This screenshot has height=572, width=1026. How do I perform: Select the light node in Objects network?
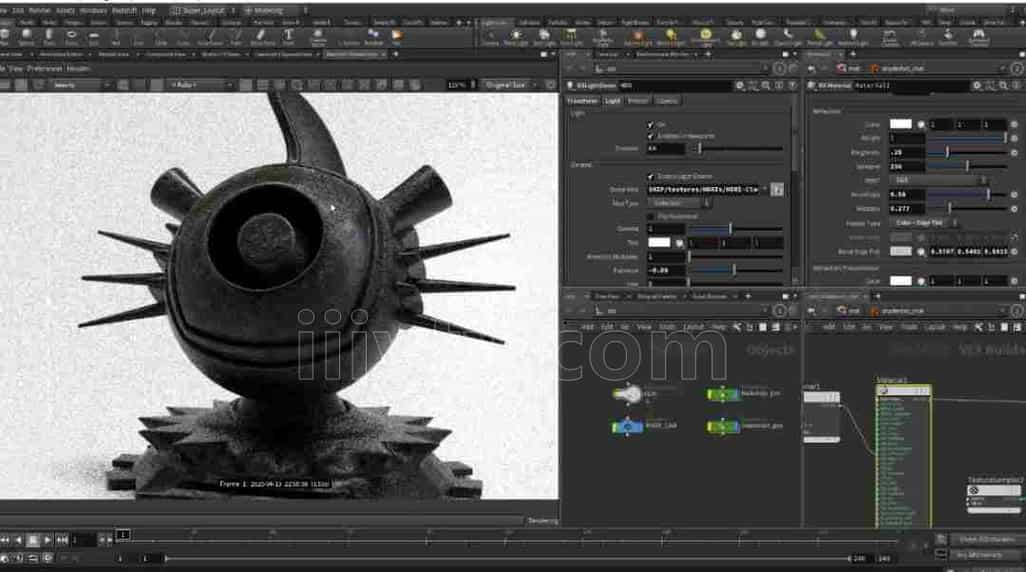(x=628, y=394)
